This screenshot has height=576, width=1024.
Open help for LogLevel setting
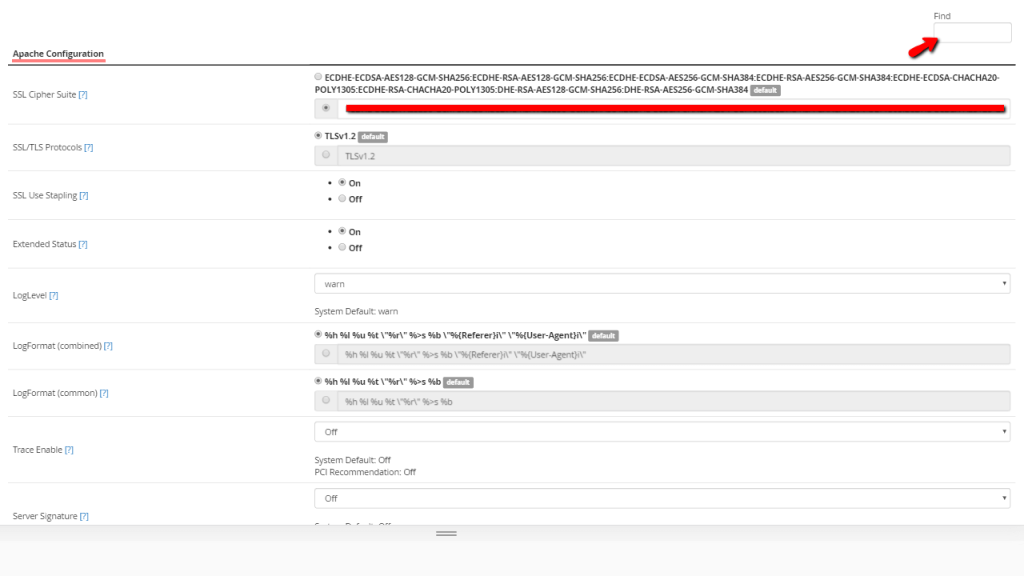[54, 296]
